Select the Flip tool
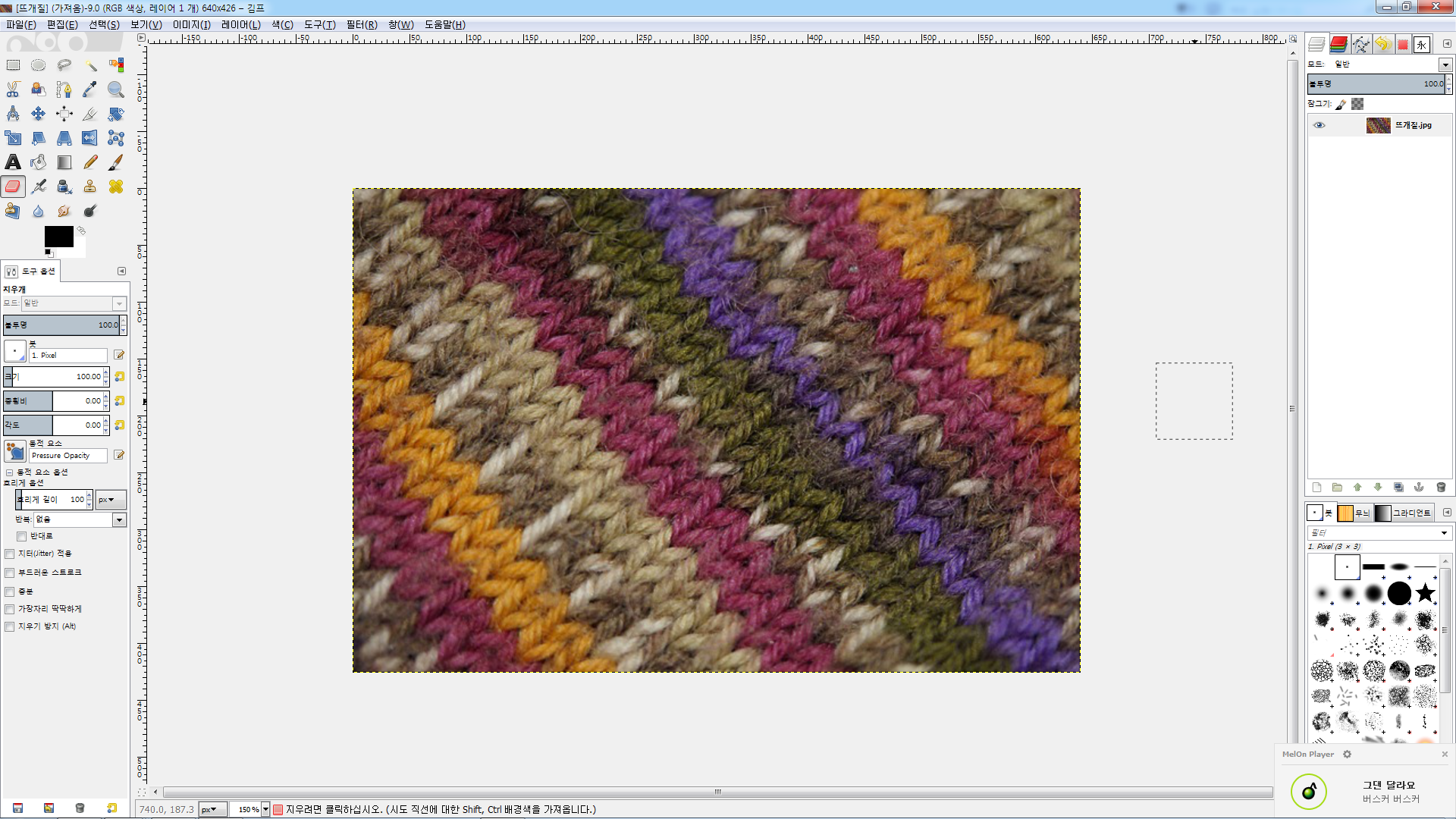Screen dimensions: 1456x819 tap(90, 138)
